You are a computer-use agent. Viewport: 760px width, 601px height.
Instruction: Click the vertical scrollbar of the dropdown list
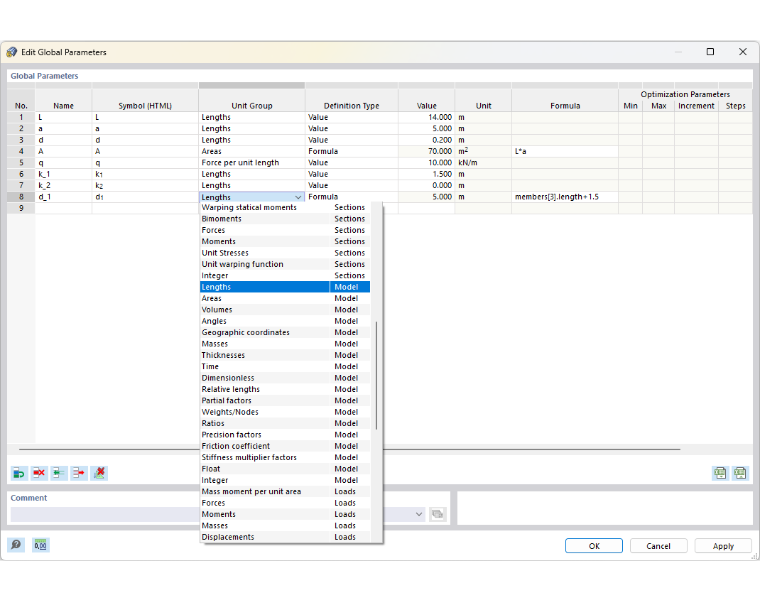click(x=376, y=375)
